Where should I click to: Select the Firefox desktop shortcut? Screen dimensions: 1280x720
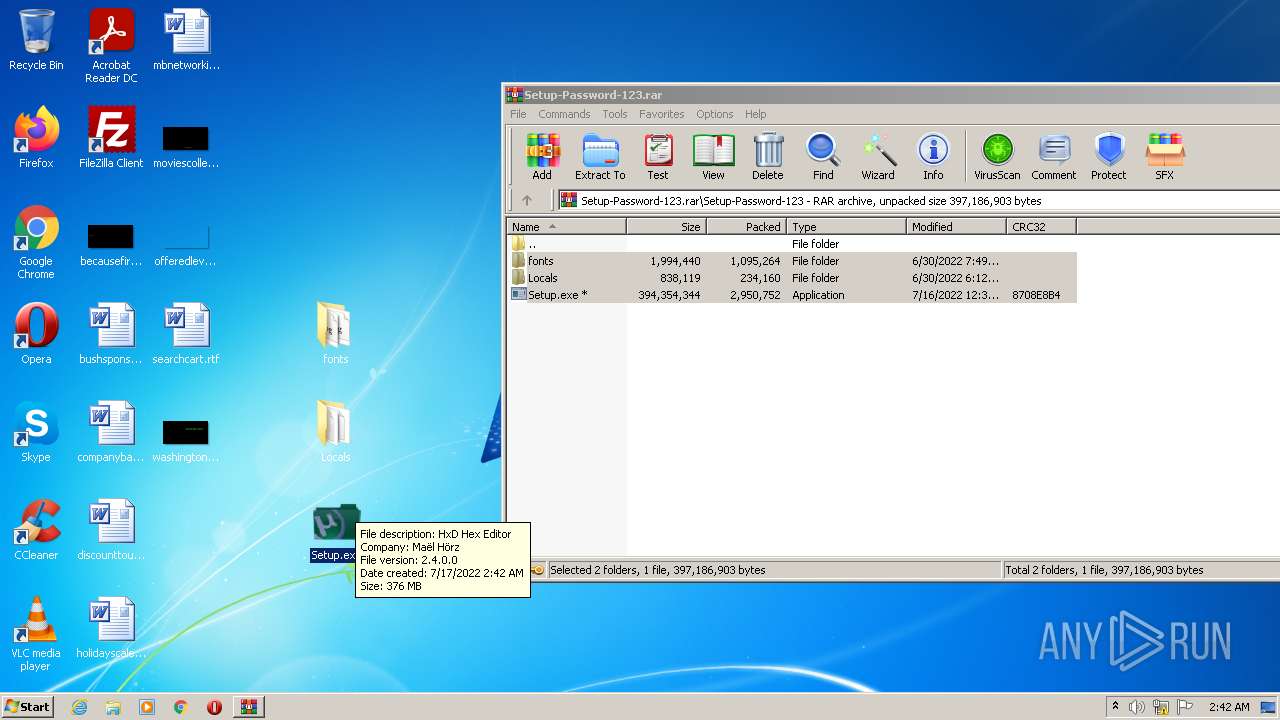point(36,138)
